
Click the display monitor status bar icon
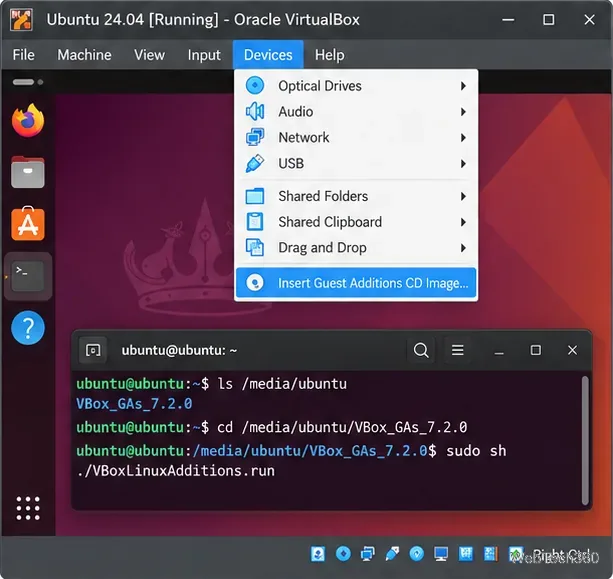tap(441, 554)
